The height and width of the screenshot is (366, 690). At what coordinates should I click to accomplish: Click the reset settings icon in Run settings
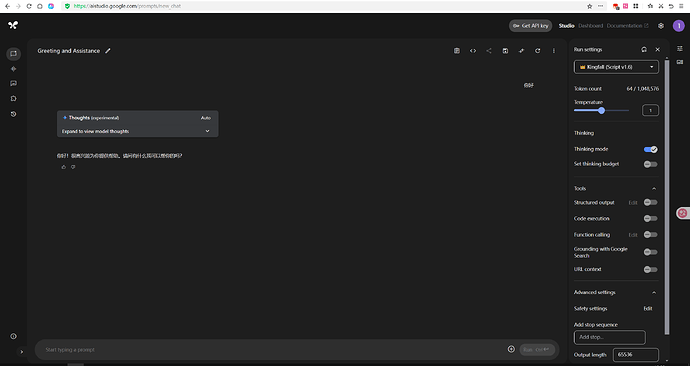coord(644,50)
